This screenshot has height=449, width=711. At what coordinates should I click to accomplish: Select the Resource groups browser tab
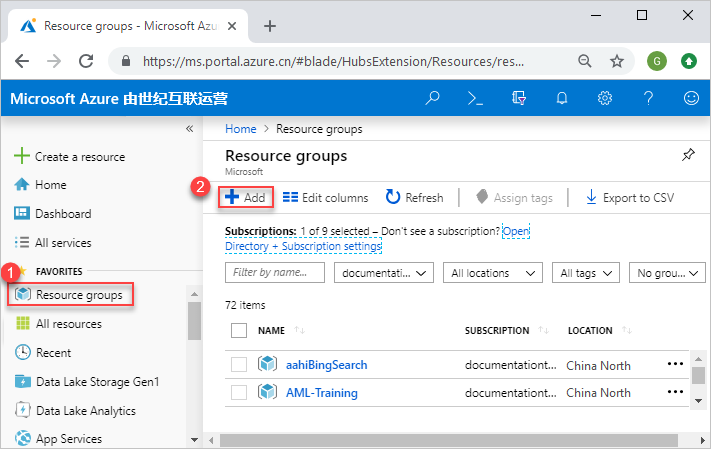coord(129,26)
